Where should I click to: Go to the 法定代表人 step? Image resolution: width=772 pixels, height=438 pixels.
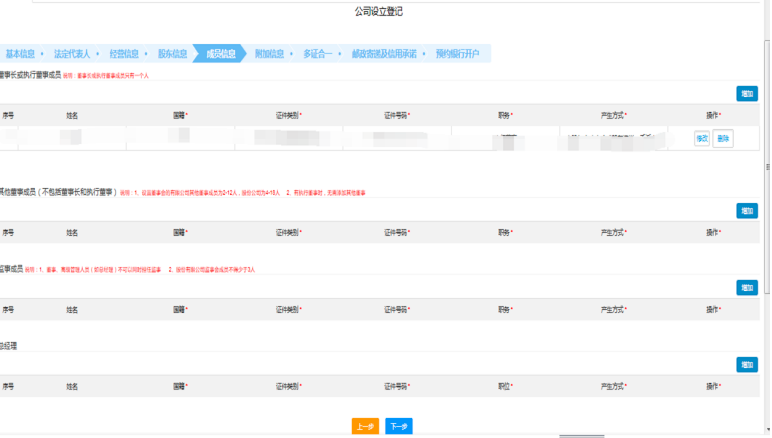point(72,54)
